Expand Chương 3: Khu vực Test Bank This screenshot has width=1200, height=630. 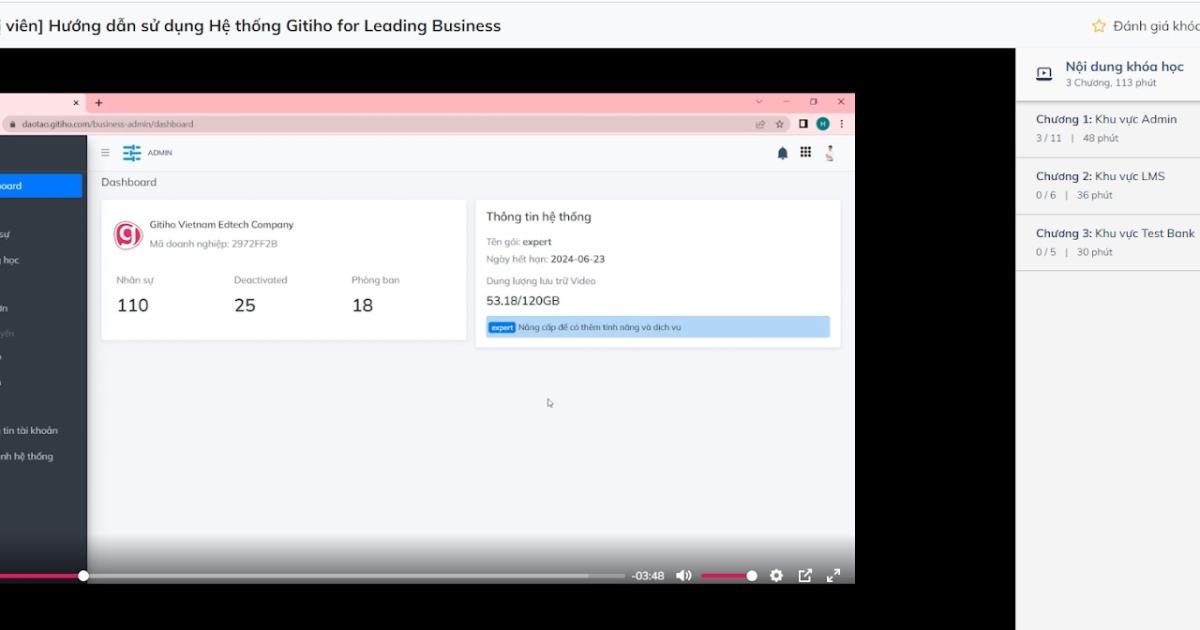[1108, 242]
